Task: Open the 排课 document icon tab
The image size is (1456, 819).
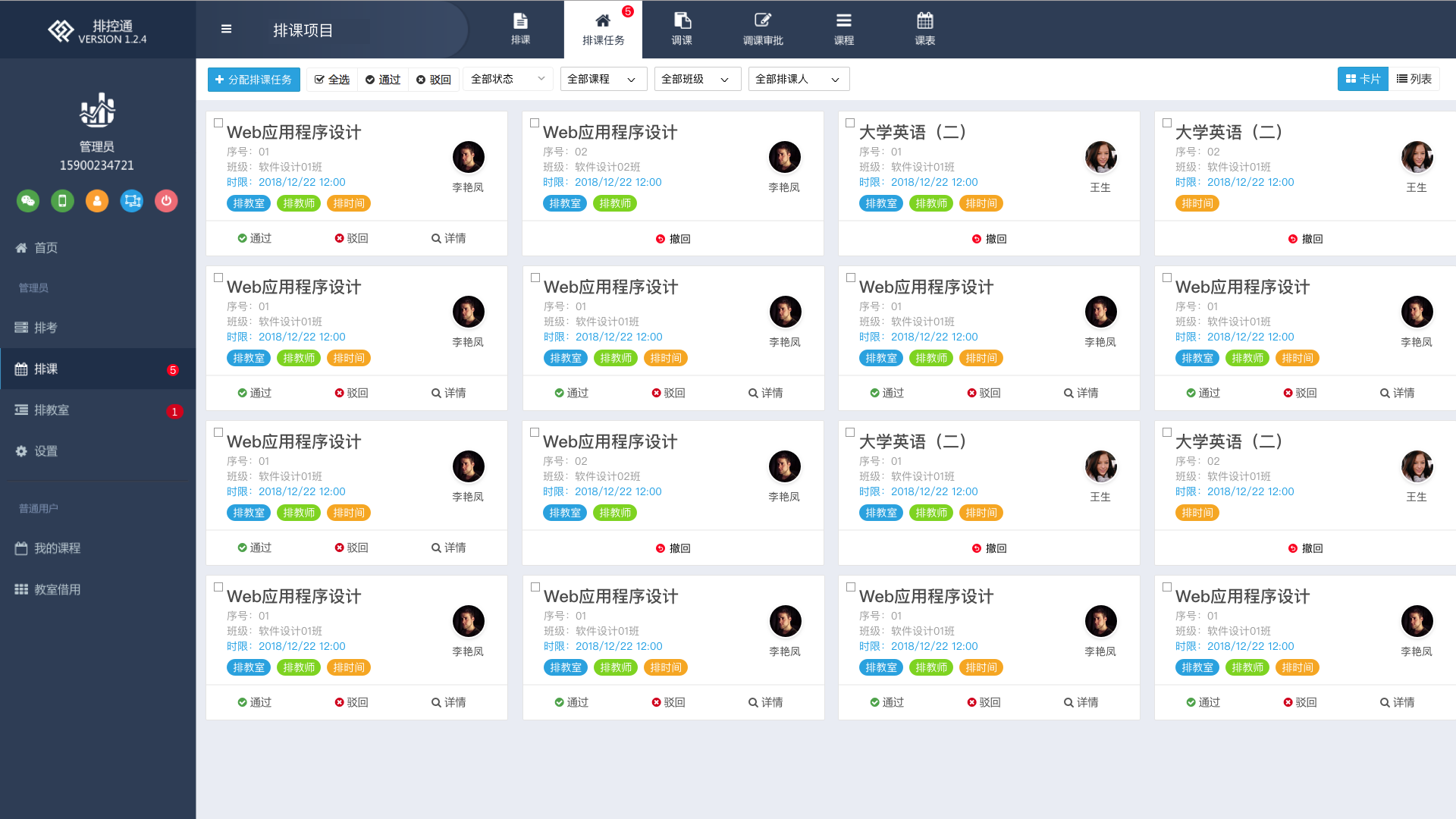Action: pos(520,29)
